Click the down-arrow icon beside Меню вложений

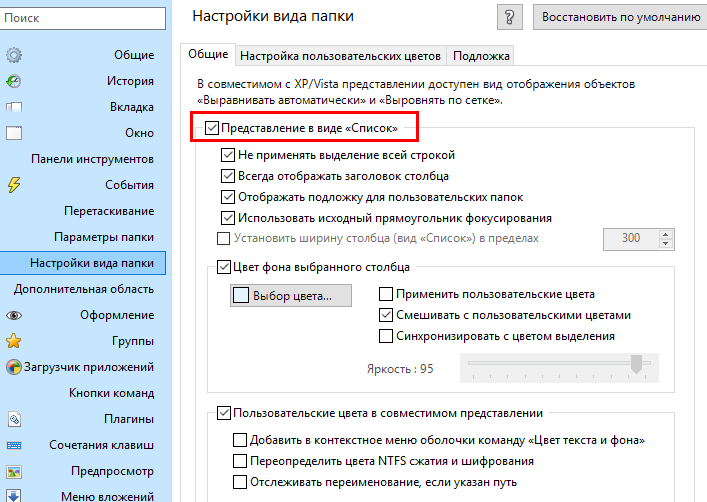(14, 496)
